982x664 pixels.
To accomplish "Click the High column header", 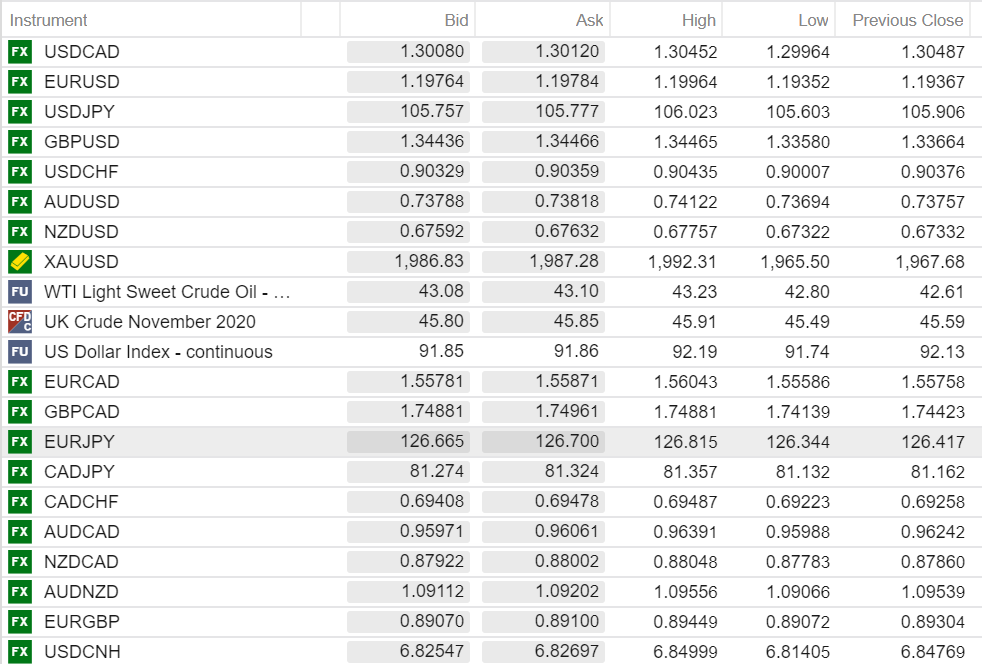I will click(x=698, y=20).
